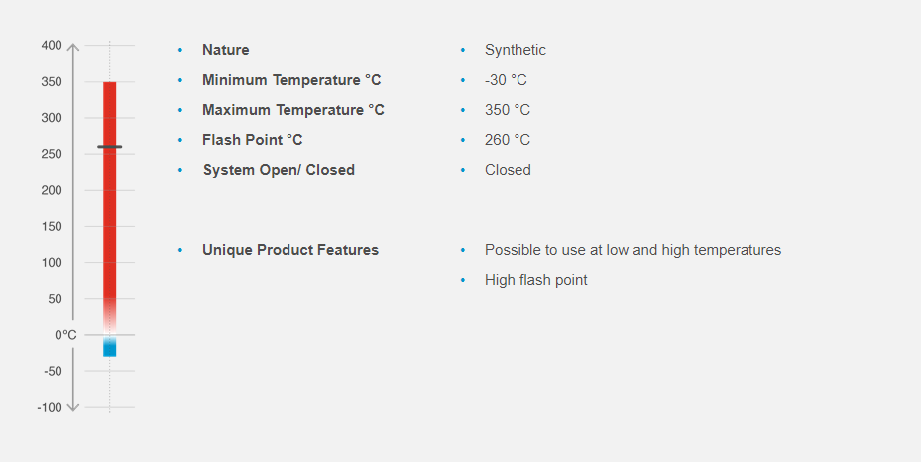The image size is (921, 462).
Task: Click the Maximum Temperature °C label
Action: (293, 110)
